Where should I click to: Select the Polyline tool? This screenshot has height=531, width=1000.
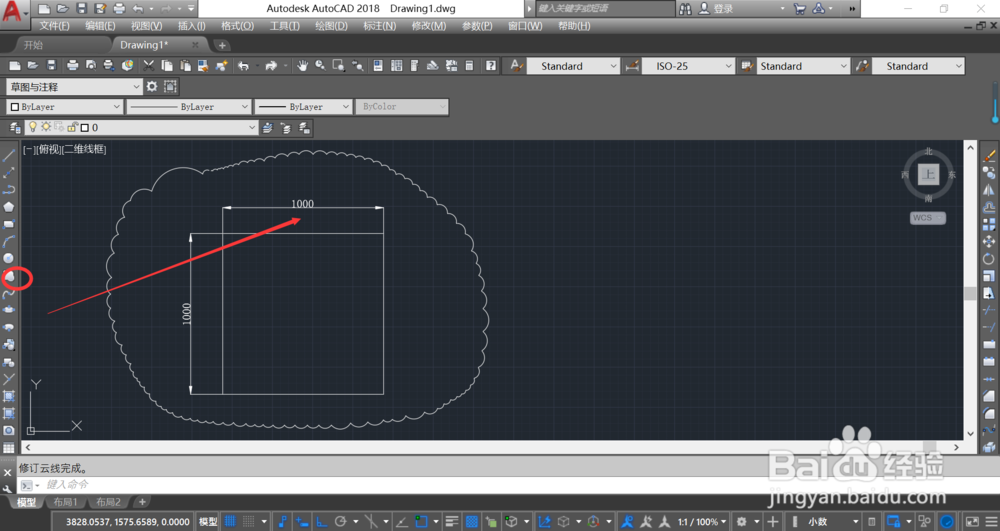[9, 189]
